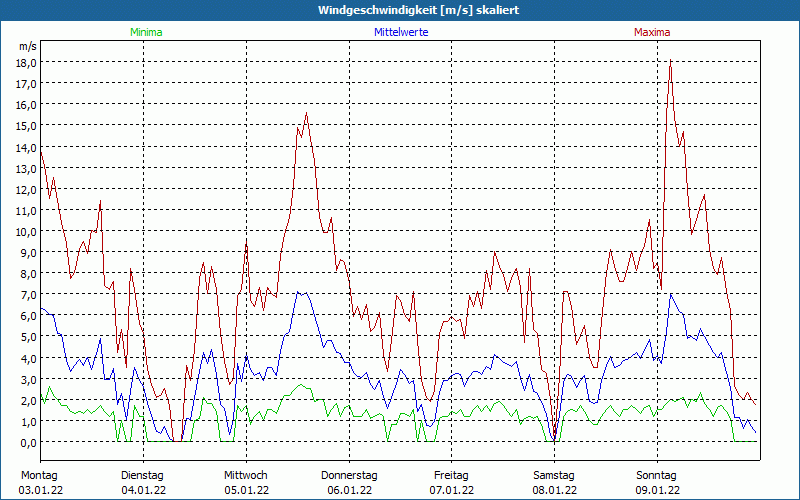Select the 07.01.22 date label

tap(451, 490)
